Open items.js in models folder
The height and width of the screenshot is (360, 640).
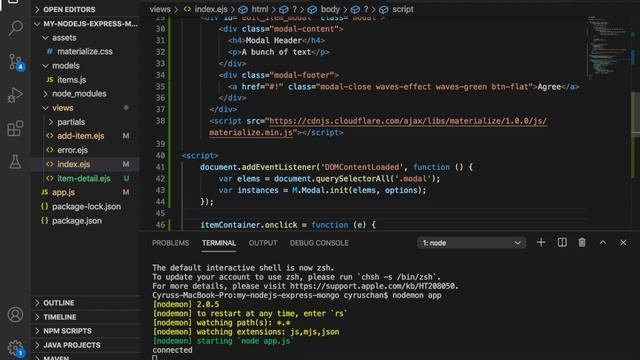click(x=86, y=80)
